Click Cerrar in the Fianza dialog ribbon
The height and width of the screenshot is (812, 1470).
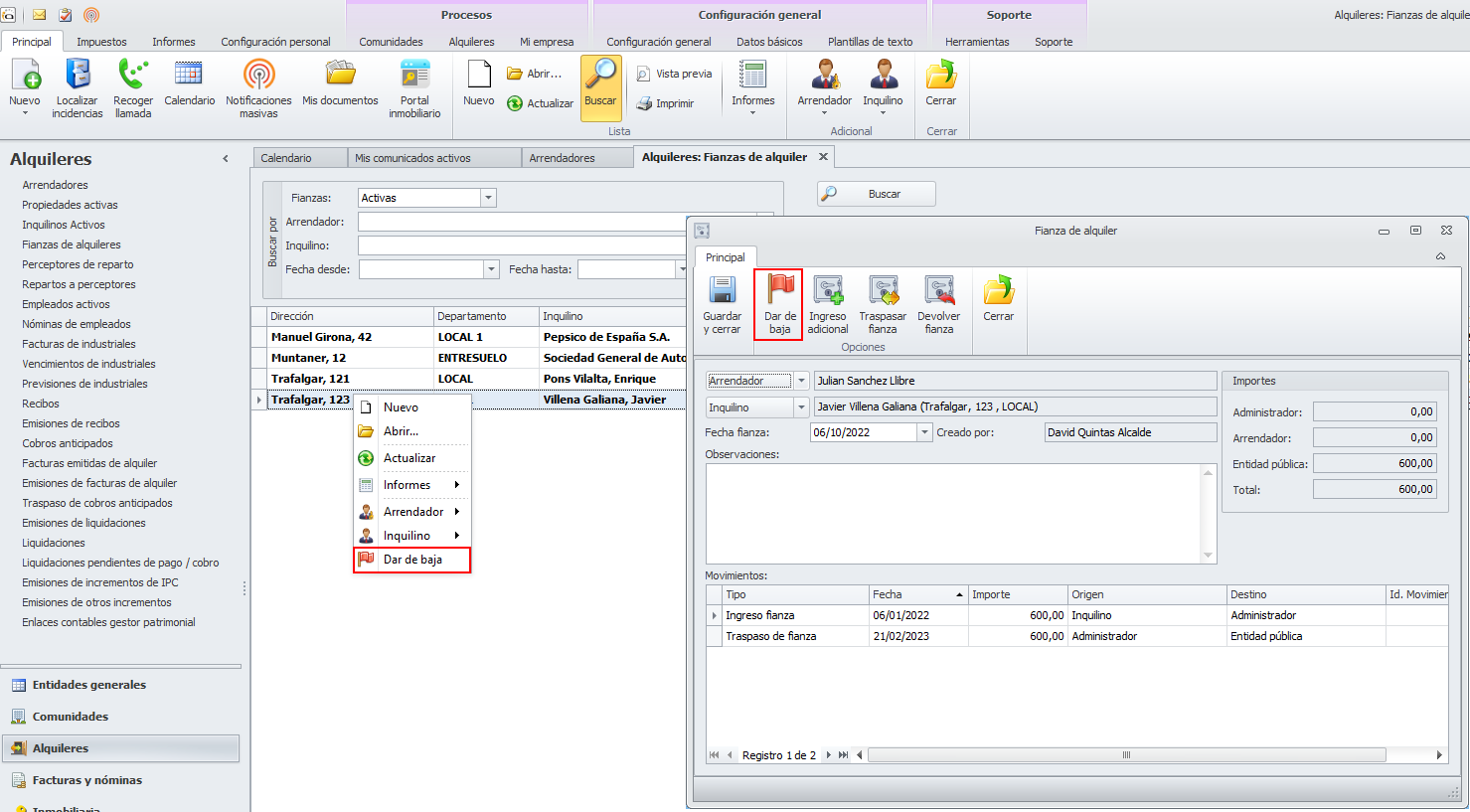pyautogui.click(x=999, y=299)
